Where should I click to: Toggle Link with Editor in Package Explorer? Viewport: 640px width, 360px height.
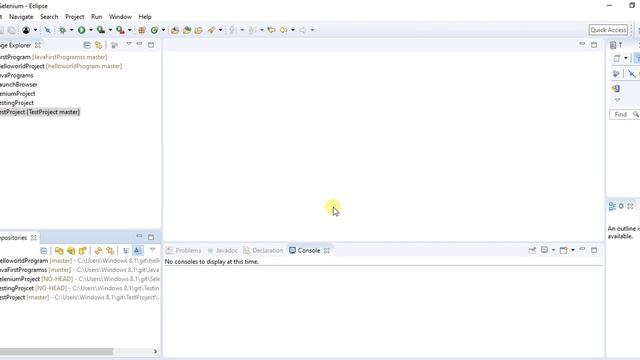98,45
